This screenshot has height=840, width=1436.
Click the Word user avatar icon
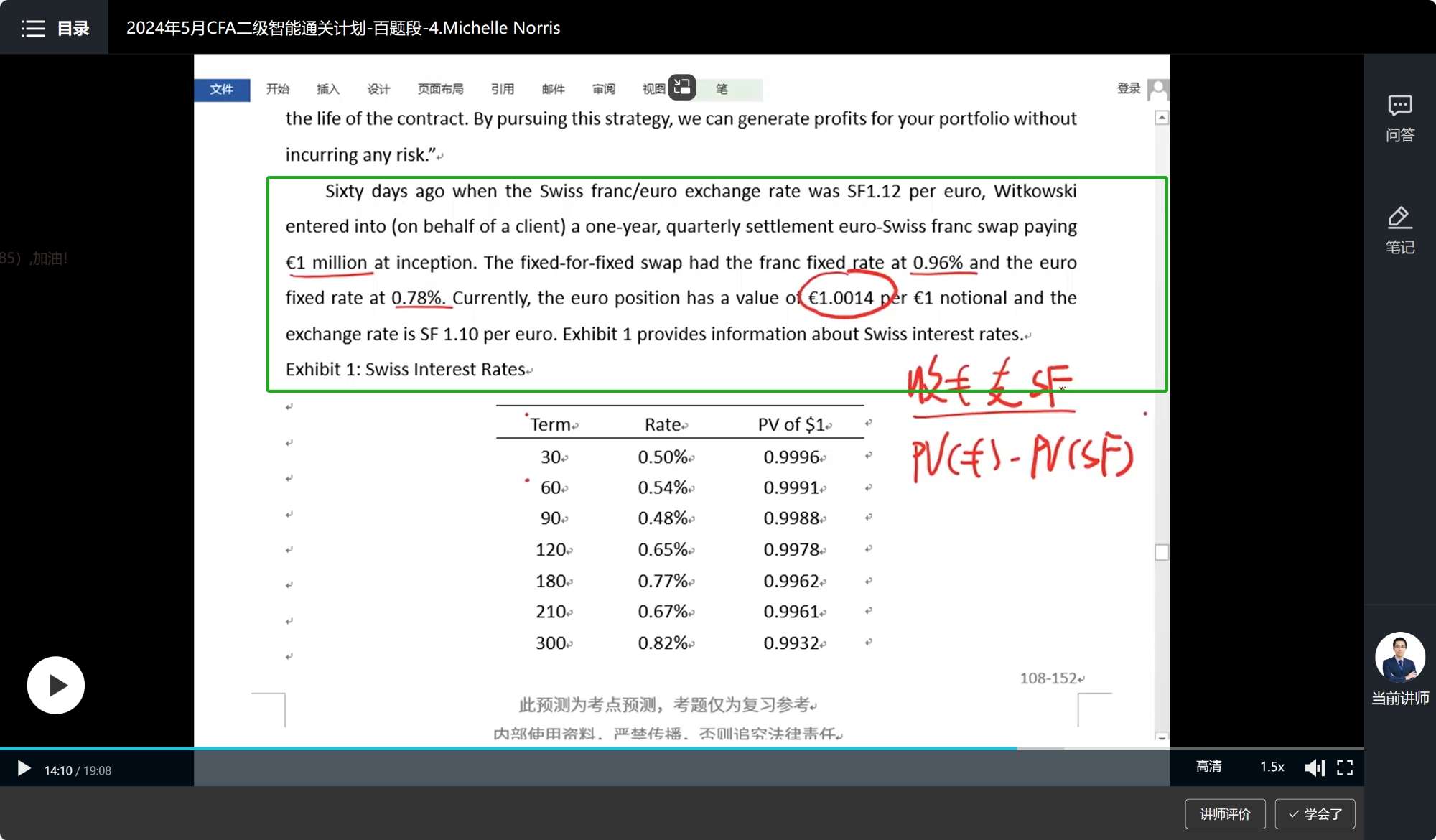[x=1157, y=89]
